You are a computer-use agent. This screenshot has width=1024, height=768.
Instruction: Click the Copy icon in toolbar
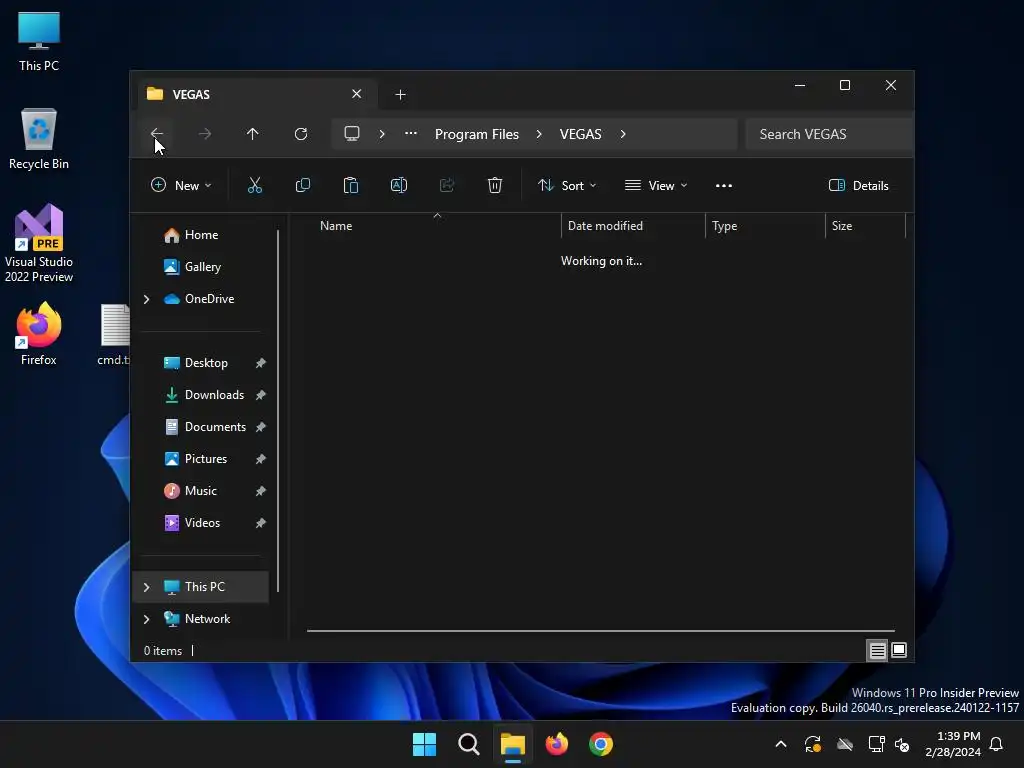pyautogui.click(x=303, y=185)
